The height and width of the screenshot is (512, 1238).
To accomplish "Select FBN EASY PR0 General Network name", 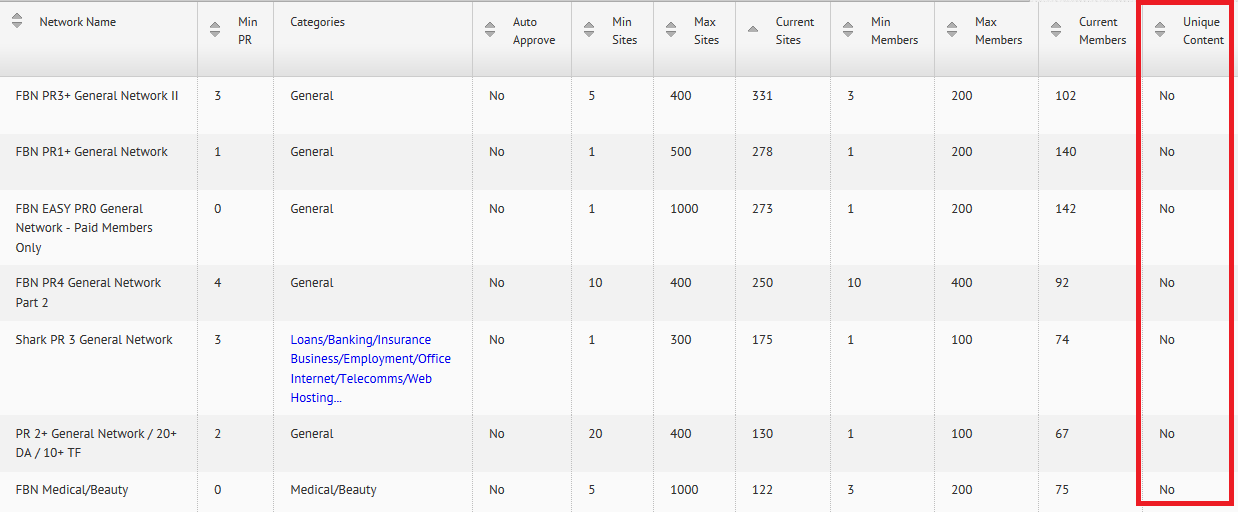I will pyautogui.click(x=84, y=228).
